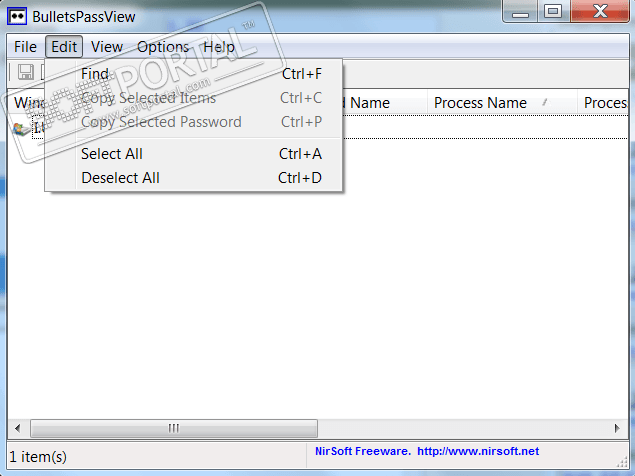The height and width of the screenshot is (476, 635).
Task: Click Copy Selected Items menu entry
Action: pyautogui.click(x=194, y=98)
